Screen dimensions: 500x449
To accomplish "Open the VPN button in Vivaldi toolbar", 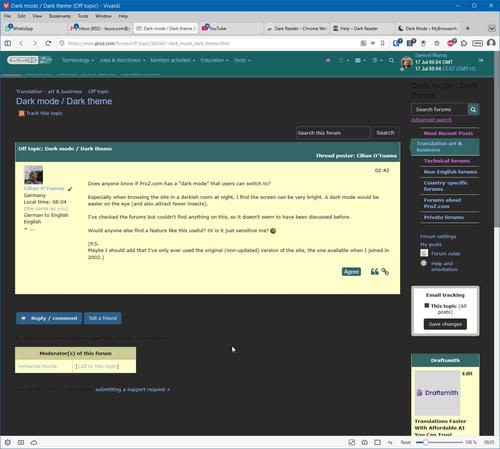I will (x=477, y=43).
